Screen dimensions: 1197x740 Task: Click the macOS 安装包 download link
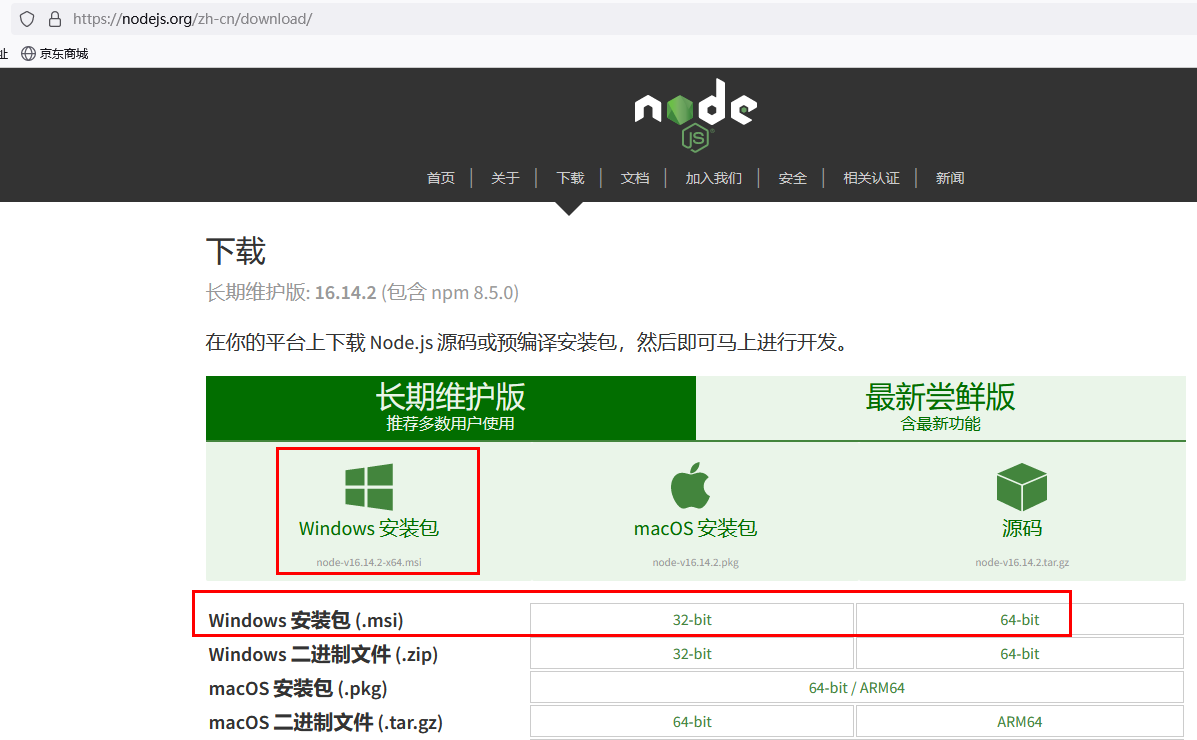[x=695, y=528]
